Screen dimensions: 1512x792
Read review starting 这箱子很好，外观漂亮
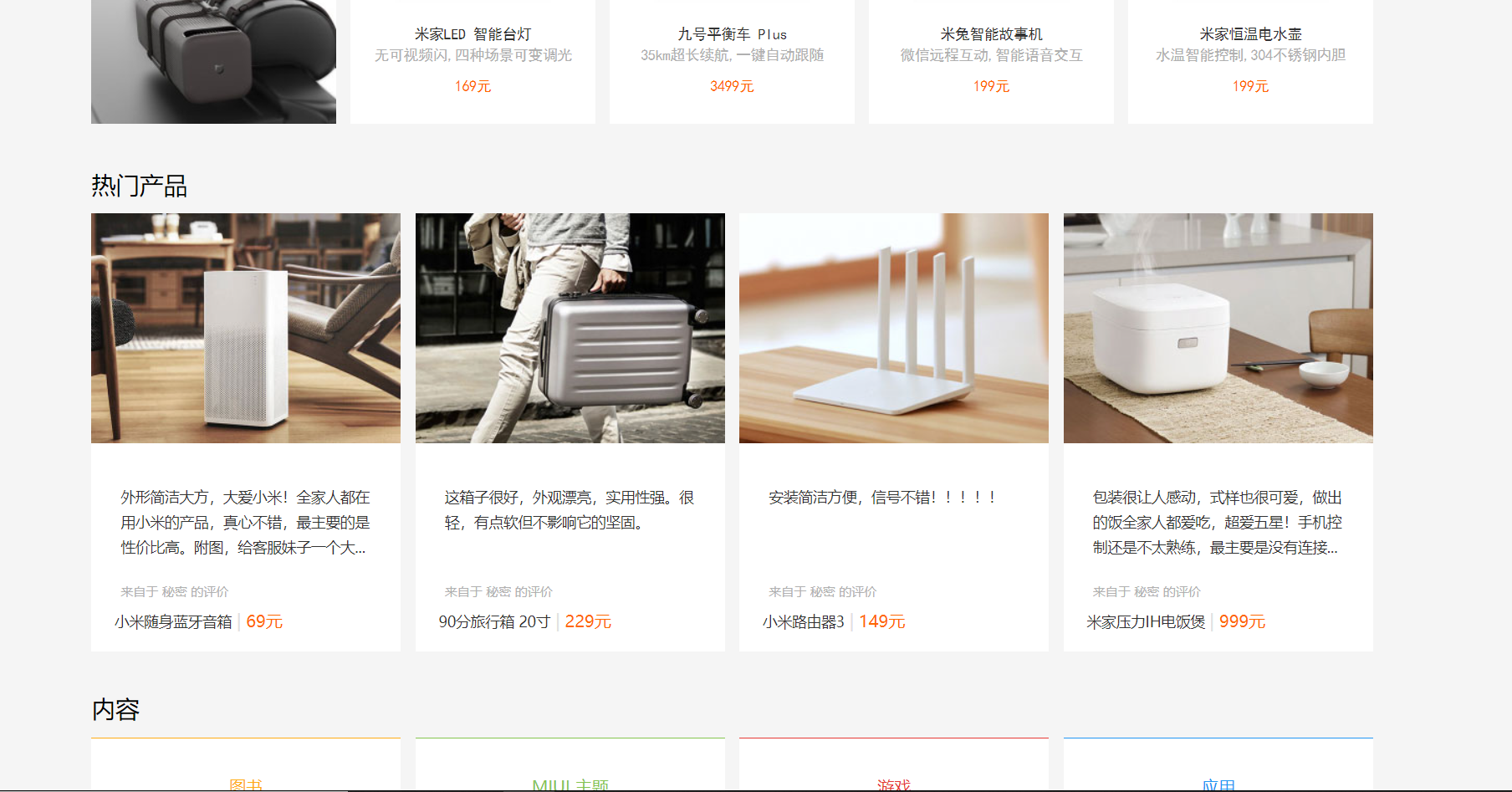(x=570, y=510)
